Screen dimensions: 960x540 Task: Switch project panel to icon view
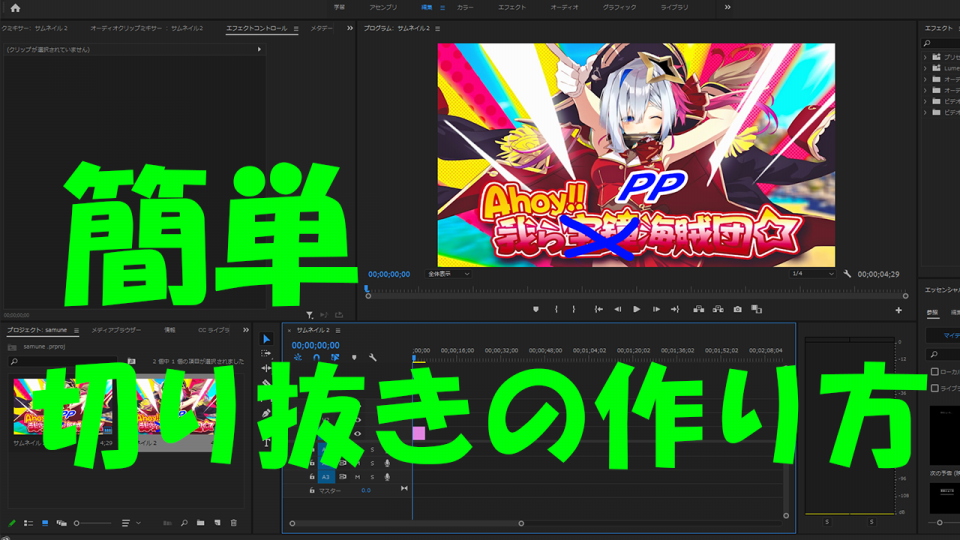point(45,523)
